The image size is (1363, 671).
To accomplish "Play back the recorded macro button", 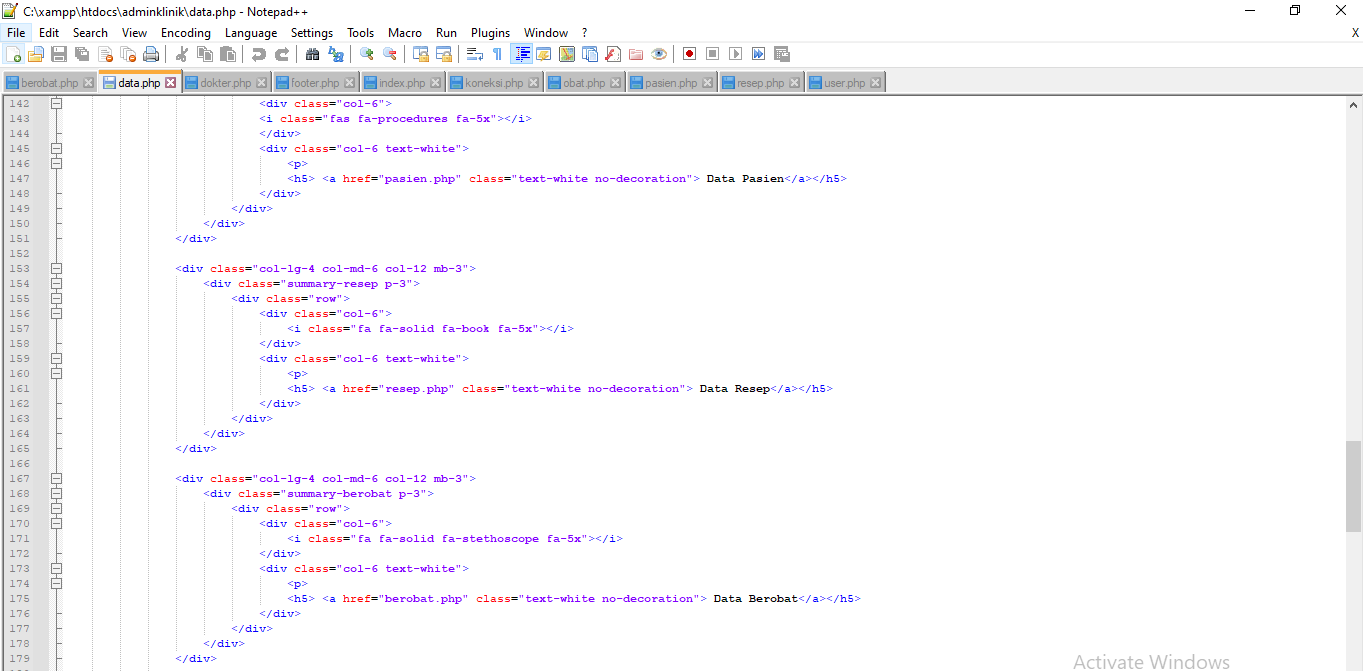I will click(735, 54).
